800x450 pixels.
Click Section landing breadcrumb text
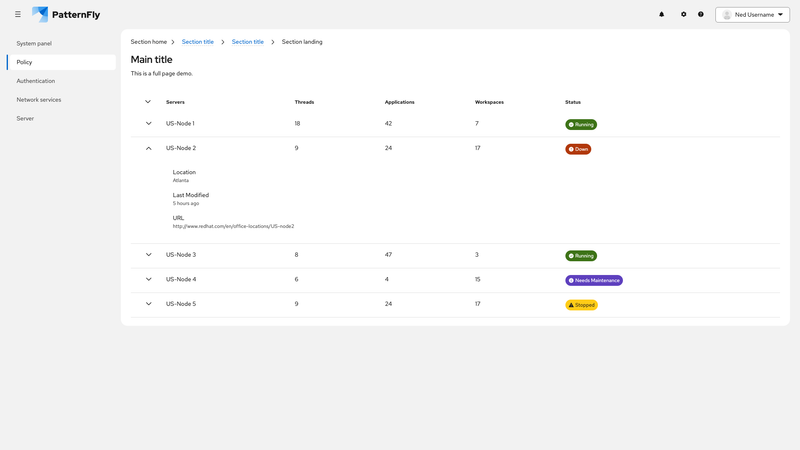[302, 42]
